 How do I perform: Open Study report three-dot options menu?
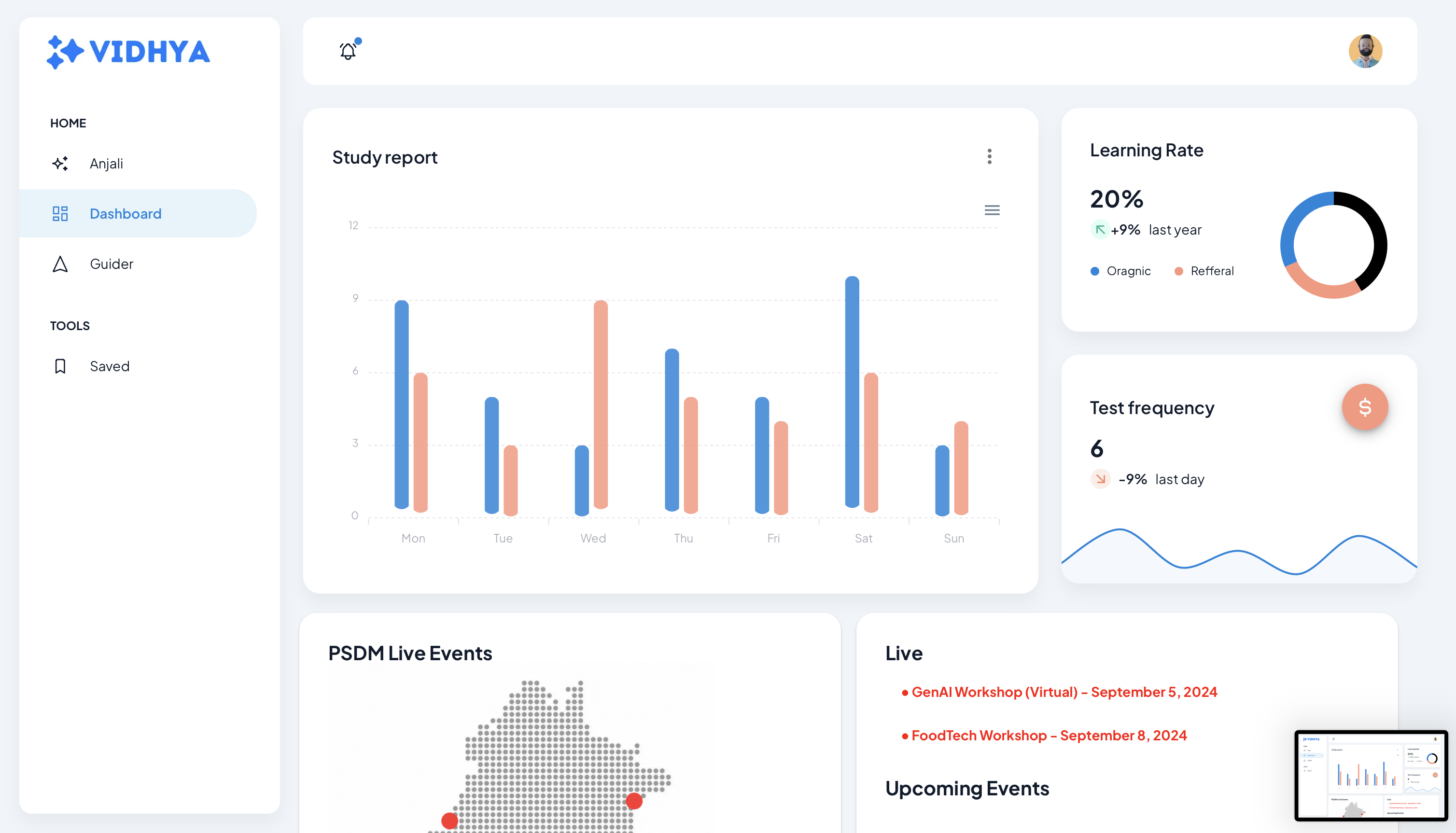[x=989, y=157]
